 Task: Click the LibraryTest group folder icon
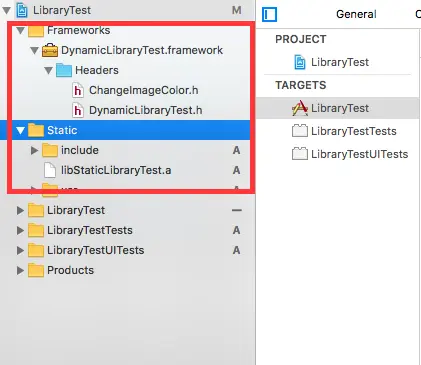click(36, 210)
